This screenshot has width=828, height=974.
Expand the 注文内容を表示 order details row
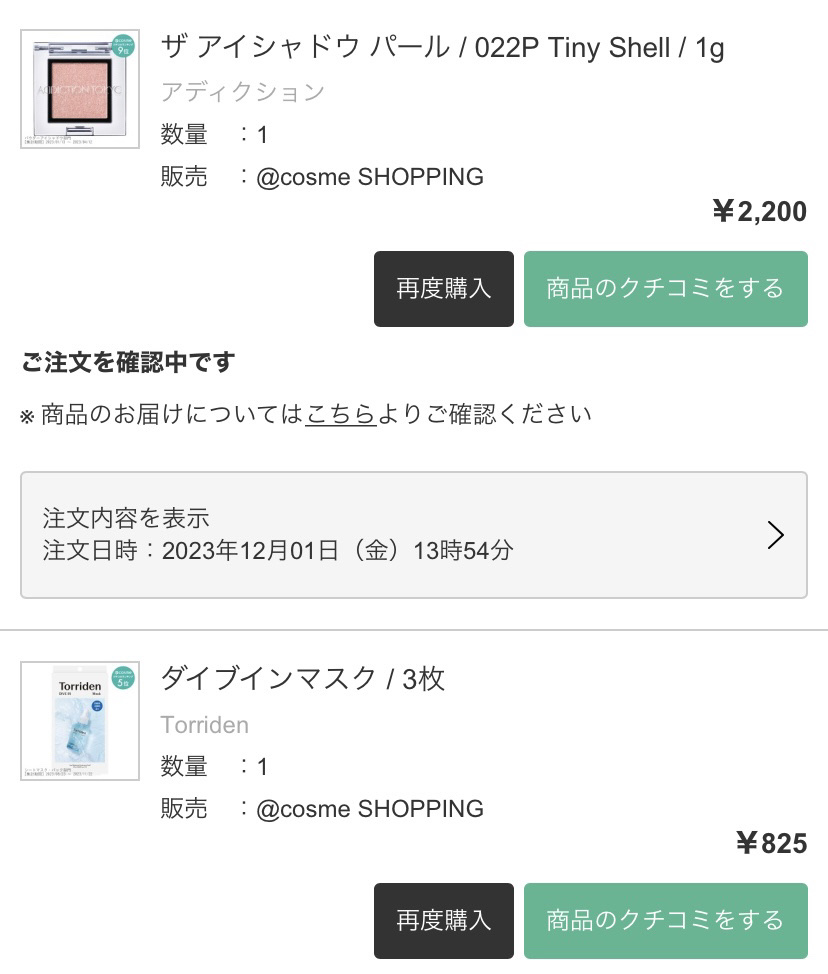[413, 535]
